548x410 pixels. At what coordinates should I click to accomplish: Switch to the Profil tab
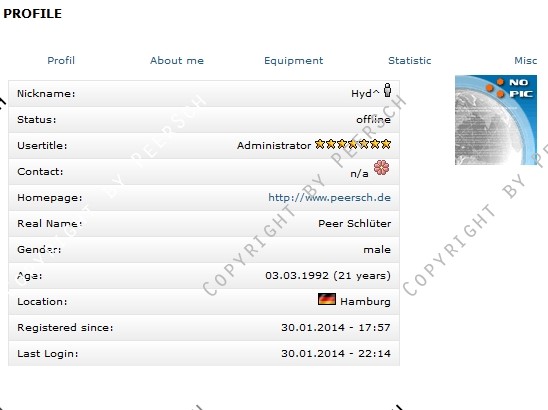(x=61, y=60)
